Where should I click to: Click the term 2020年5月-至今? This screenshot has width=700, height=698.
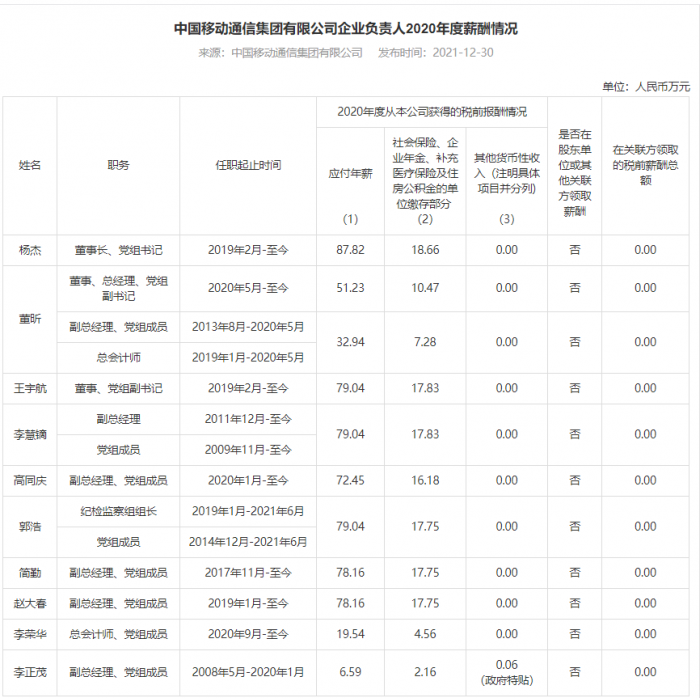coord(248,288)
